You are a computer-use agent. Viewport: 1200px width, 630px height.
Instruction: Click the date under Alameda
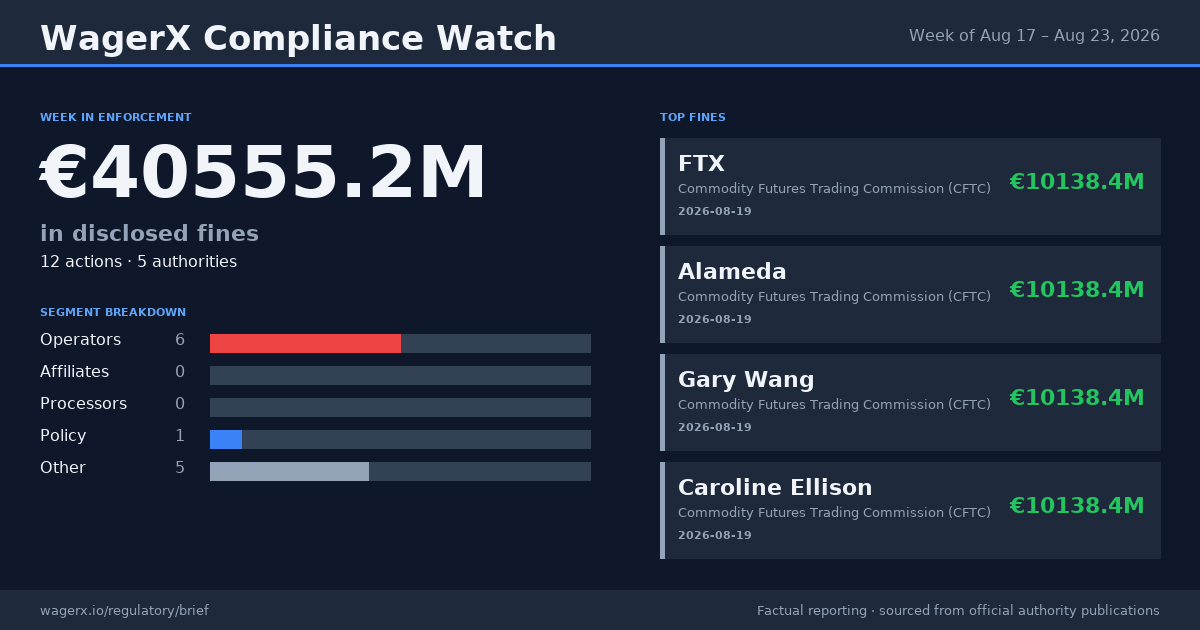click(x=715, y=320)
